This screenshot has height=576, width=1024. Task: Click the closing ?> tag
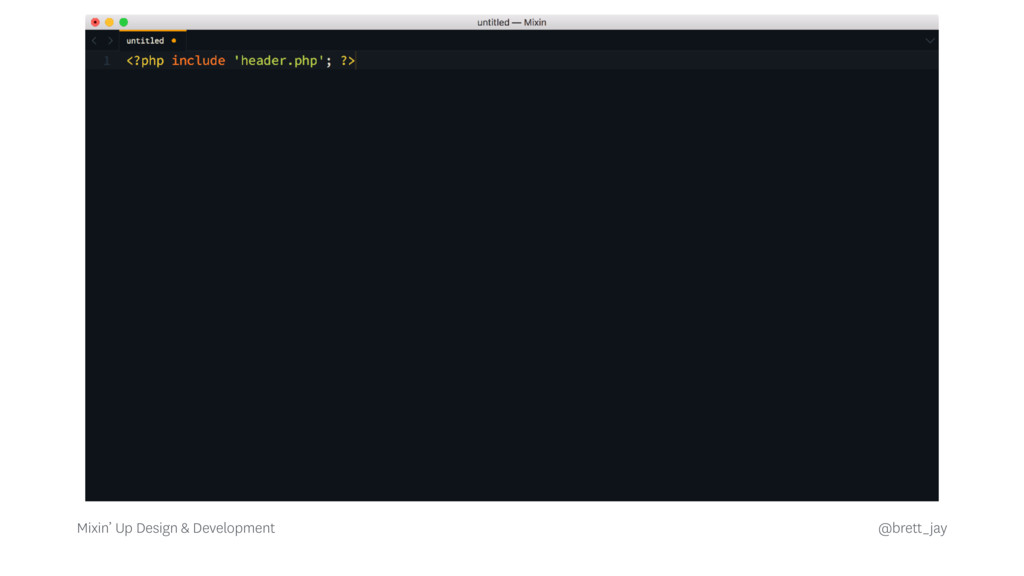click(347, 61)
